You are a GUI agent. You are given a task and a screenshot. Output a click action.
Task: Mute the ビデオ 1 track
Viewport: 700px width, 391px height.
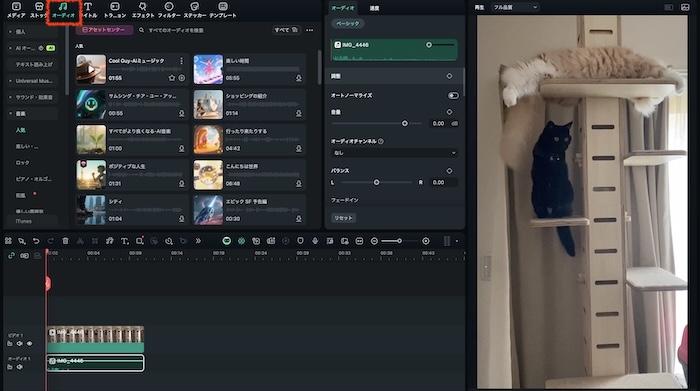20,344
